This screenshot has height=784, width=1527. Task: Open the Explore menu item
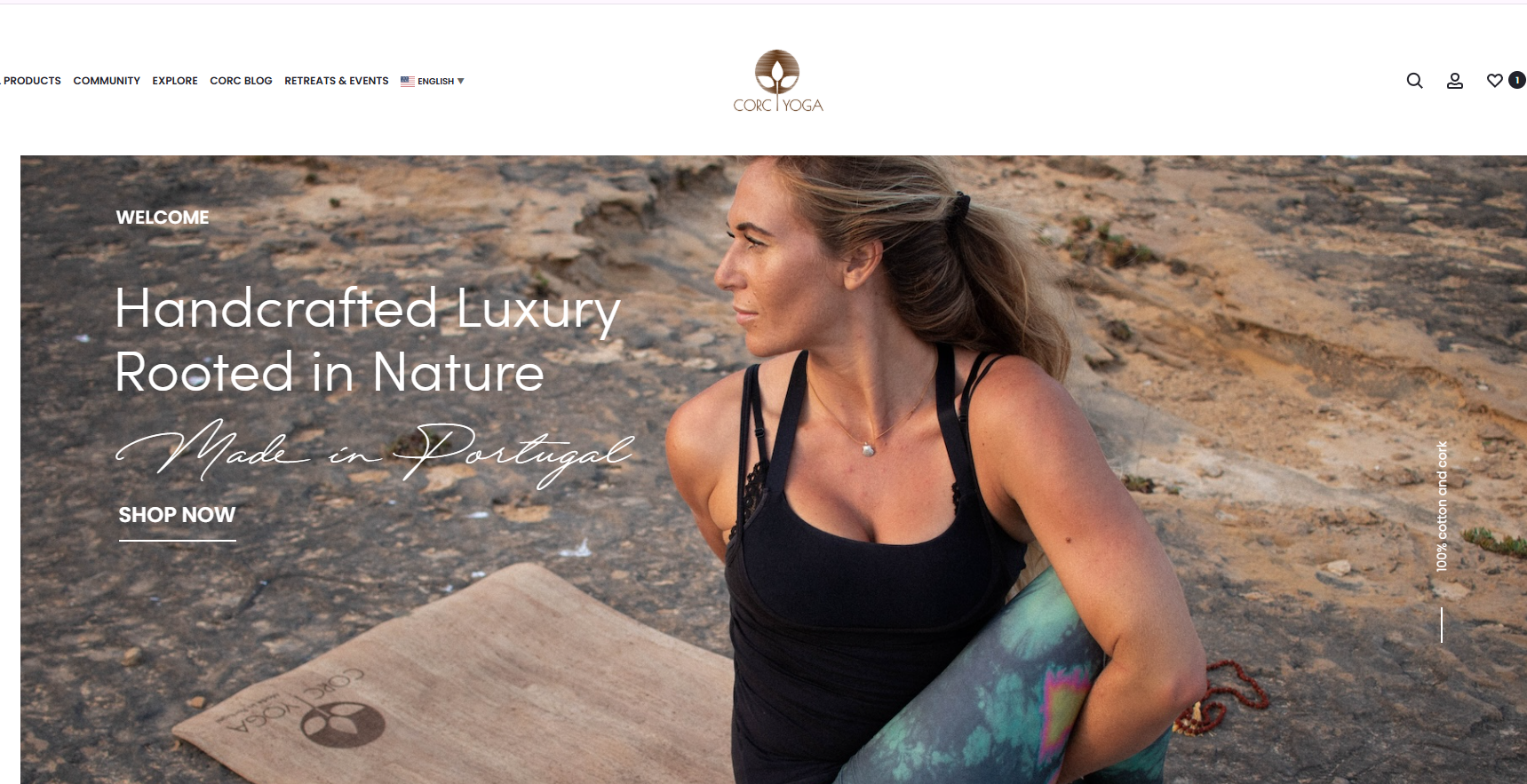pos(175,81)
